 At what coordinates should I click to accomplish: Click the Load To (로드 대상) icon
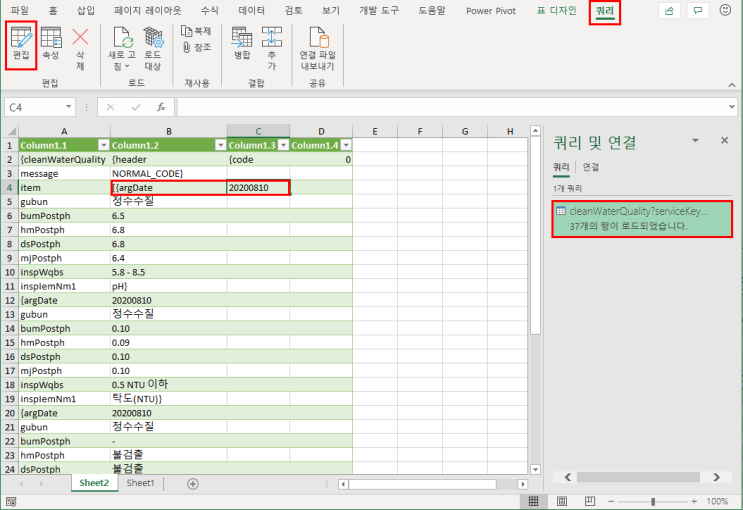click(153, 48)
